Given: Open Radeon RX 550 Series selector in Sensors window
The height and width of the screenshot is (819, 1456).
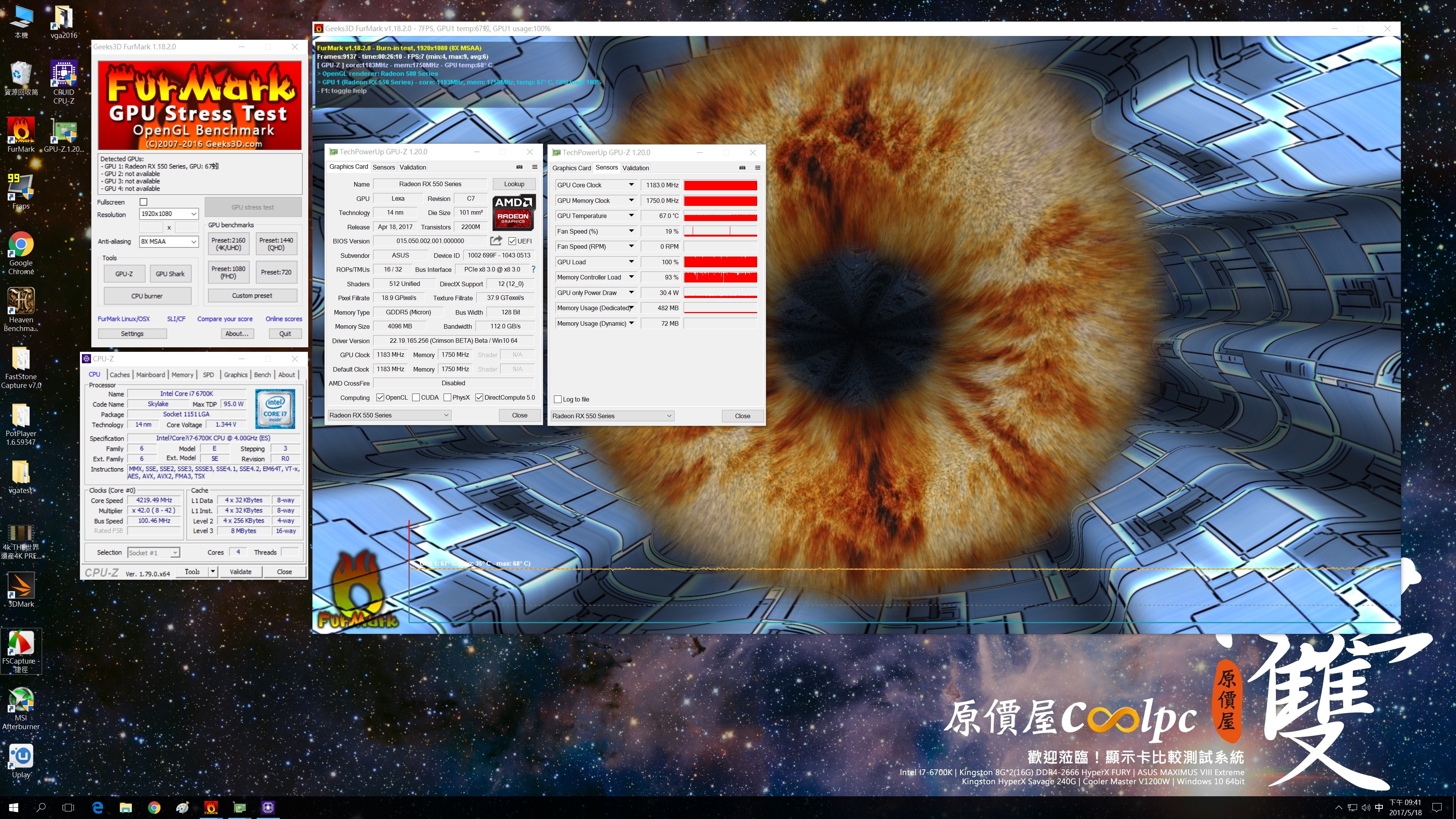Looking at the screenshot, I should click(x=612, y=416).
